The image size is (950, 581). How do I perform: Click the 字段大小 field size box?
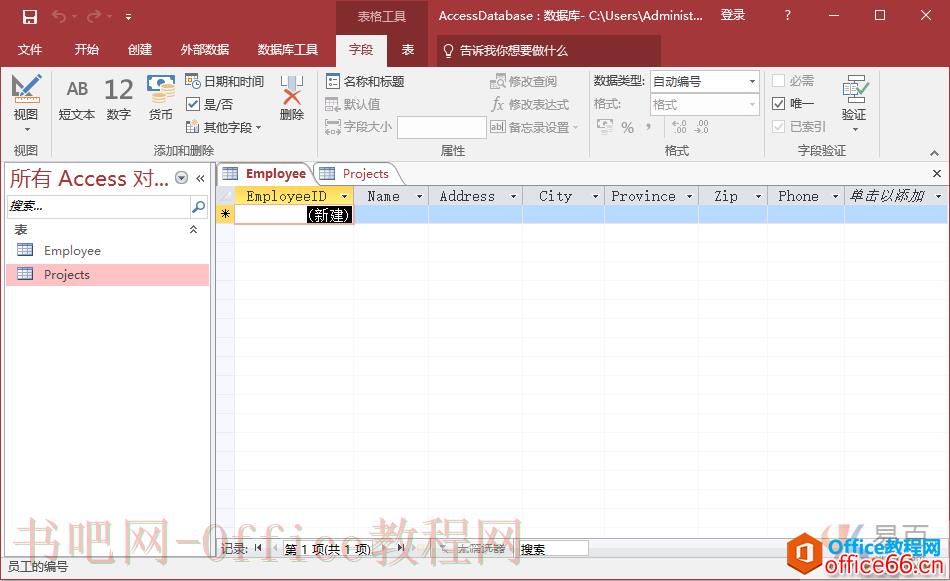(x=442, y=127)
